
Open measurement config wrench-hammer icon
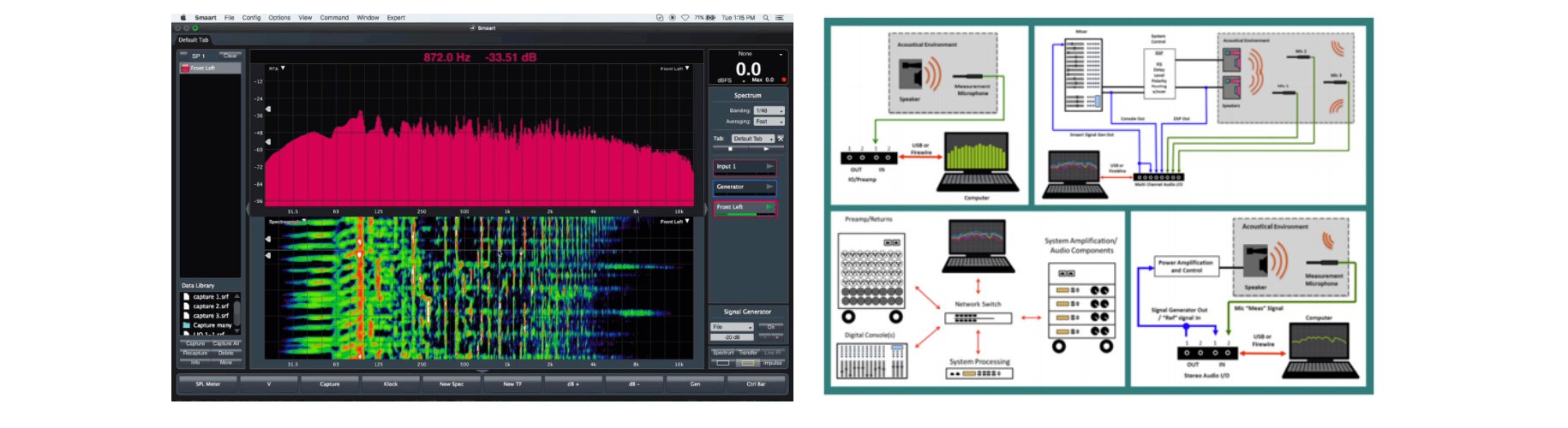781,139
